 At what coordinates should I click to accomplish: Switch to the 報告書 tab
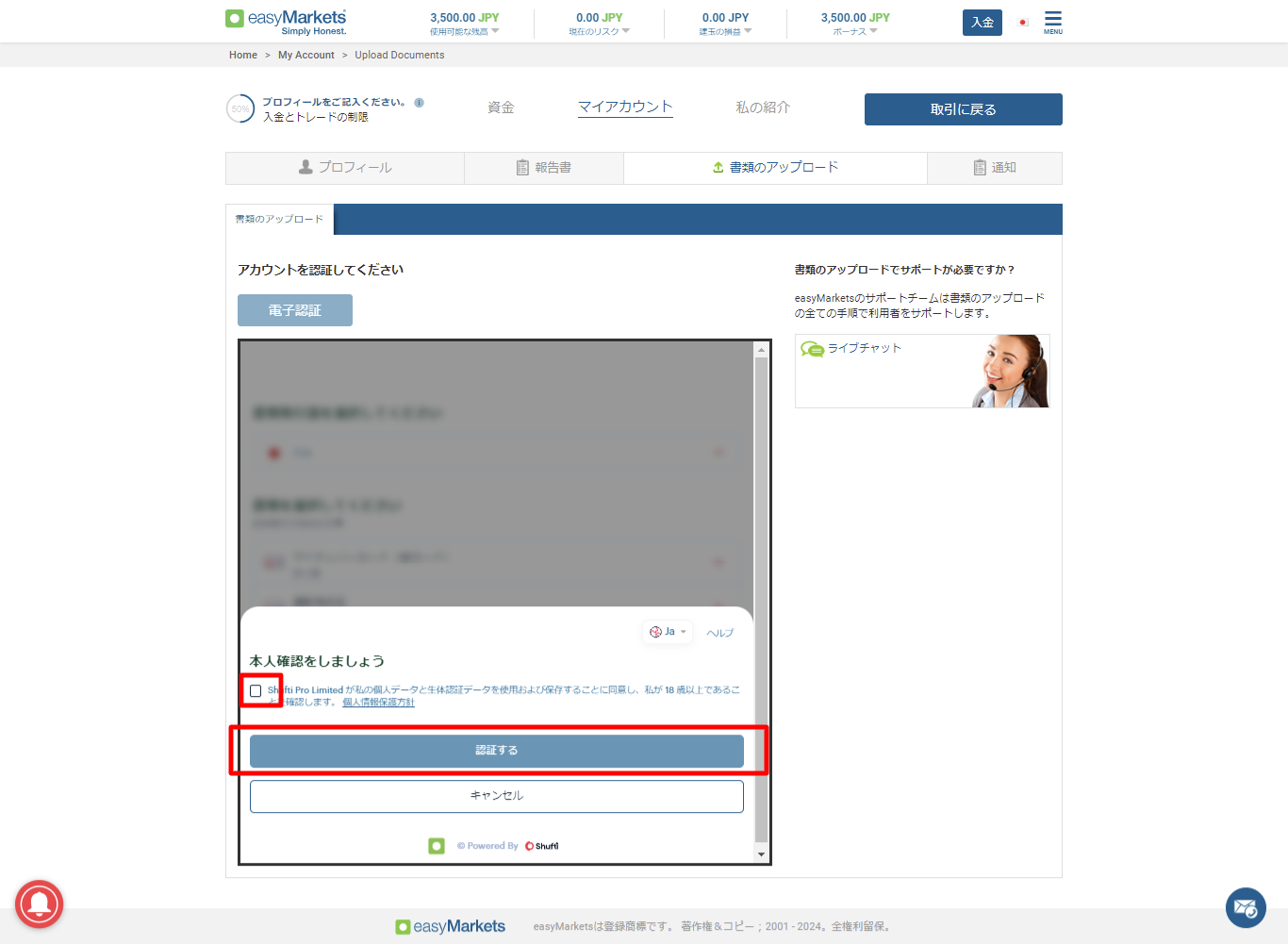pos(544,168)
